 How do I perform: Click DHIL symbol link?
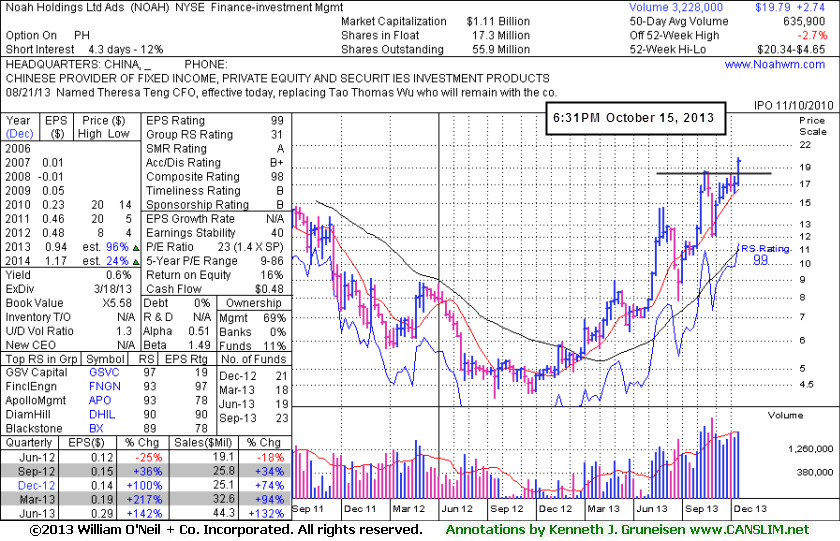tap(102, 415)
